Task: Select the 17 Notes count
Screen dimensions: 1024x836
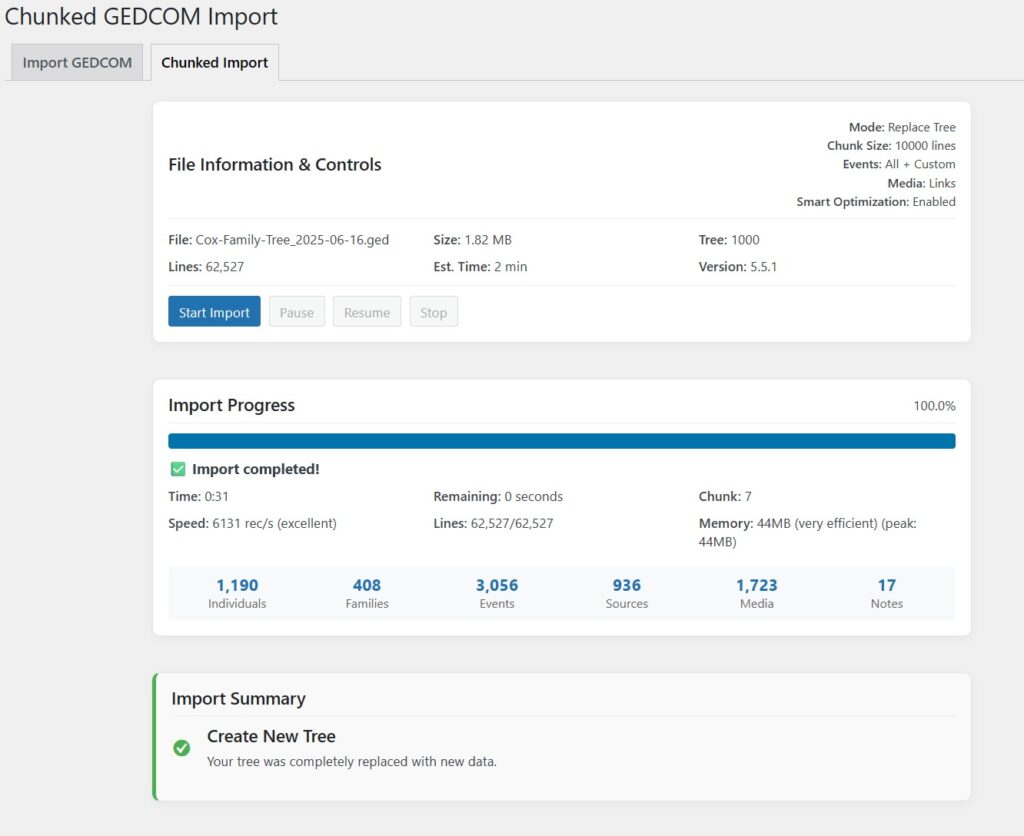Action: click(887, 585)
